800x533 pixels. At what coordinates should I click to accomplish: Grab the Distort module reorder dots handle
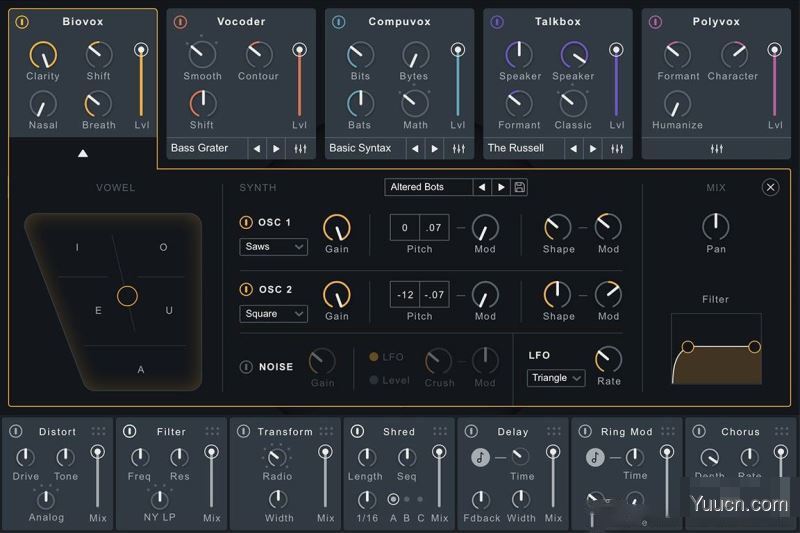(98, 432)
